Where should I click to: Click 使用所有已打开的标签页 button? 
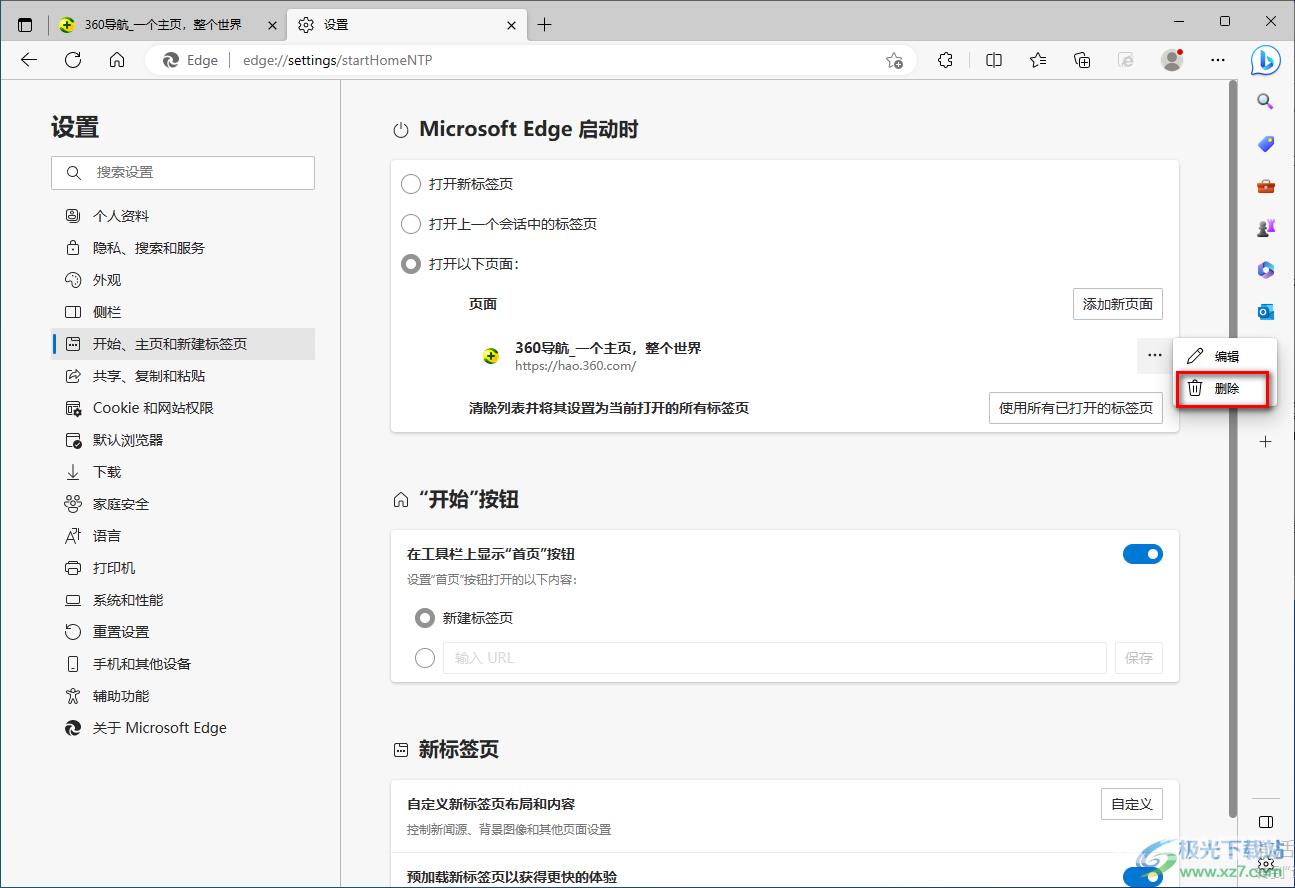click(1076, 408)
